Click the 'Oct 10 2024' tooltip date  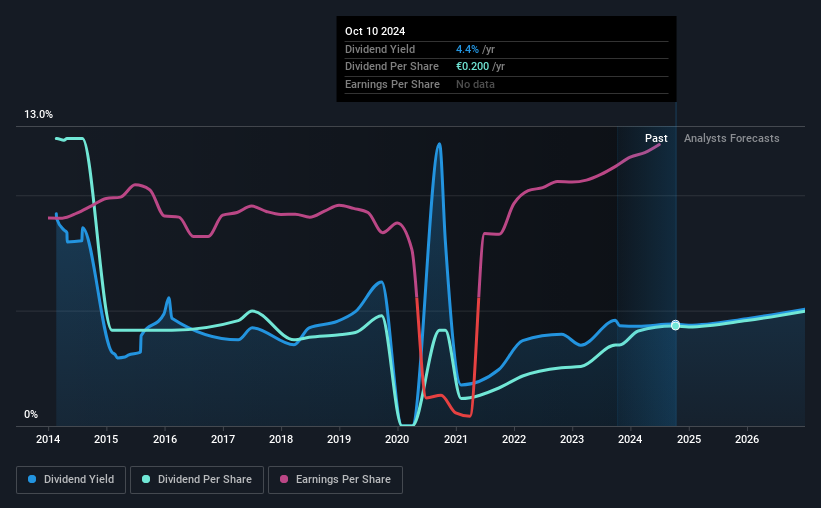(375, 31)
